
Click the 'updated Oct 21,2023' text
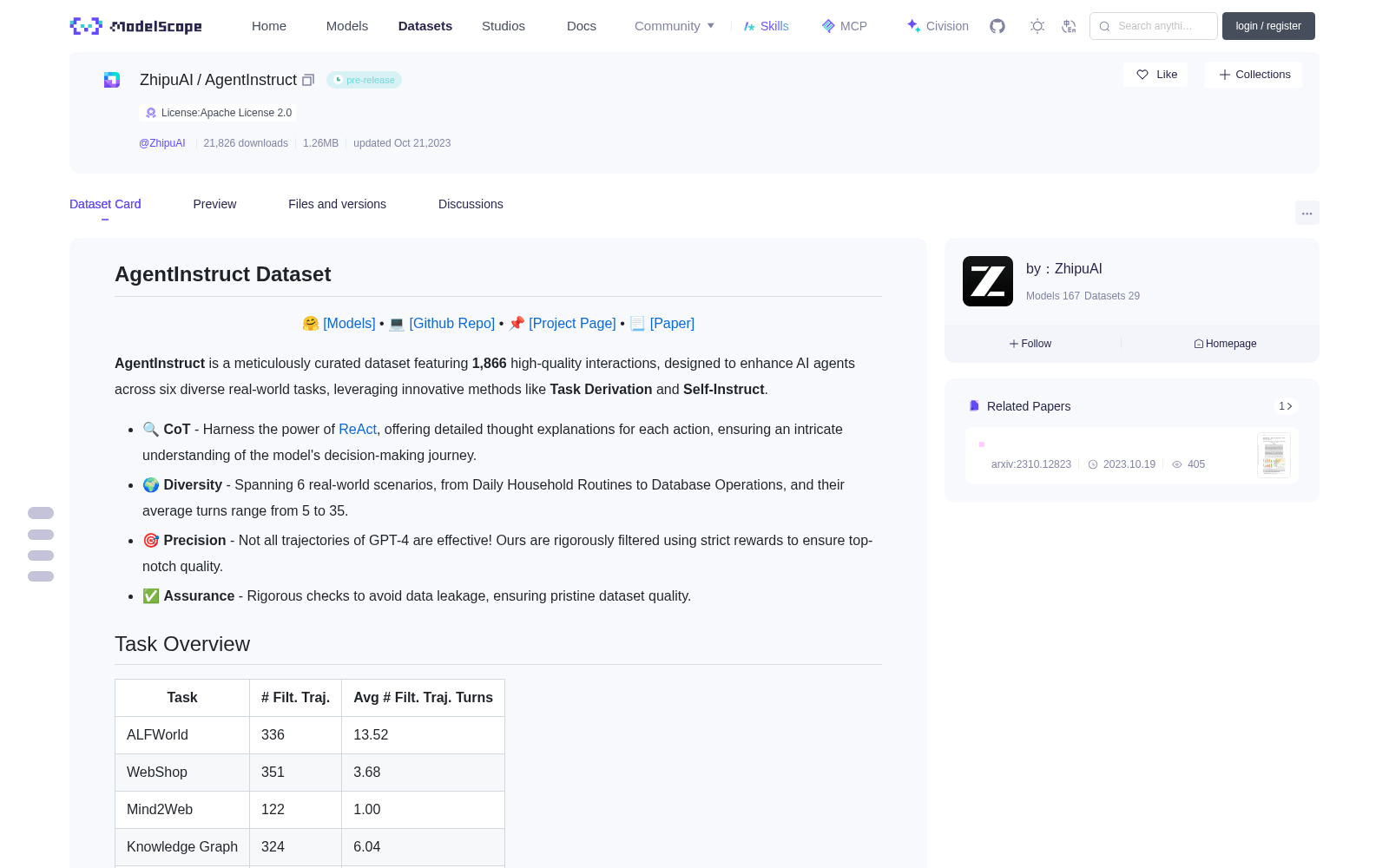click(x=402, y=143)
